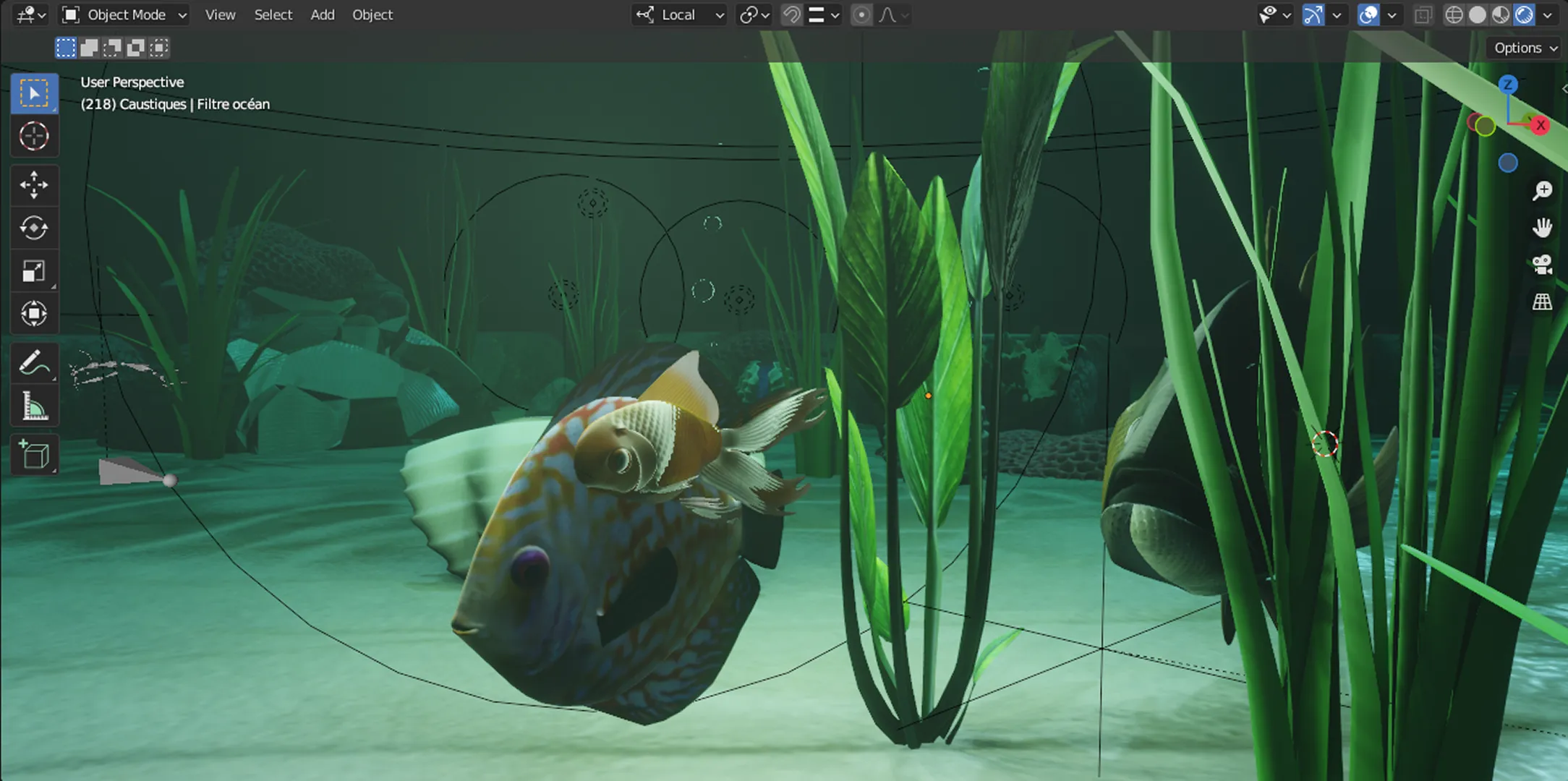Select the Move tool
This screenshot has height=781, width=1568.
pyautogui.click(x=34, y=185)
